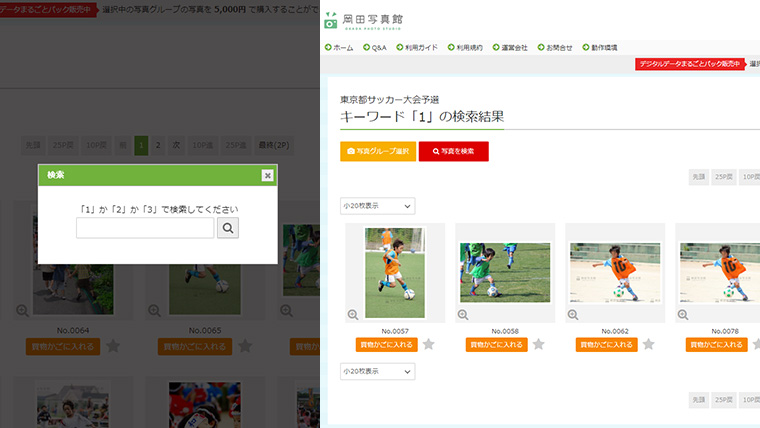Screen dimensions: 760x428
Task: Click the 東京都サッカー大会予選 event title text
Action: click(x=390, y=100)
